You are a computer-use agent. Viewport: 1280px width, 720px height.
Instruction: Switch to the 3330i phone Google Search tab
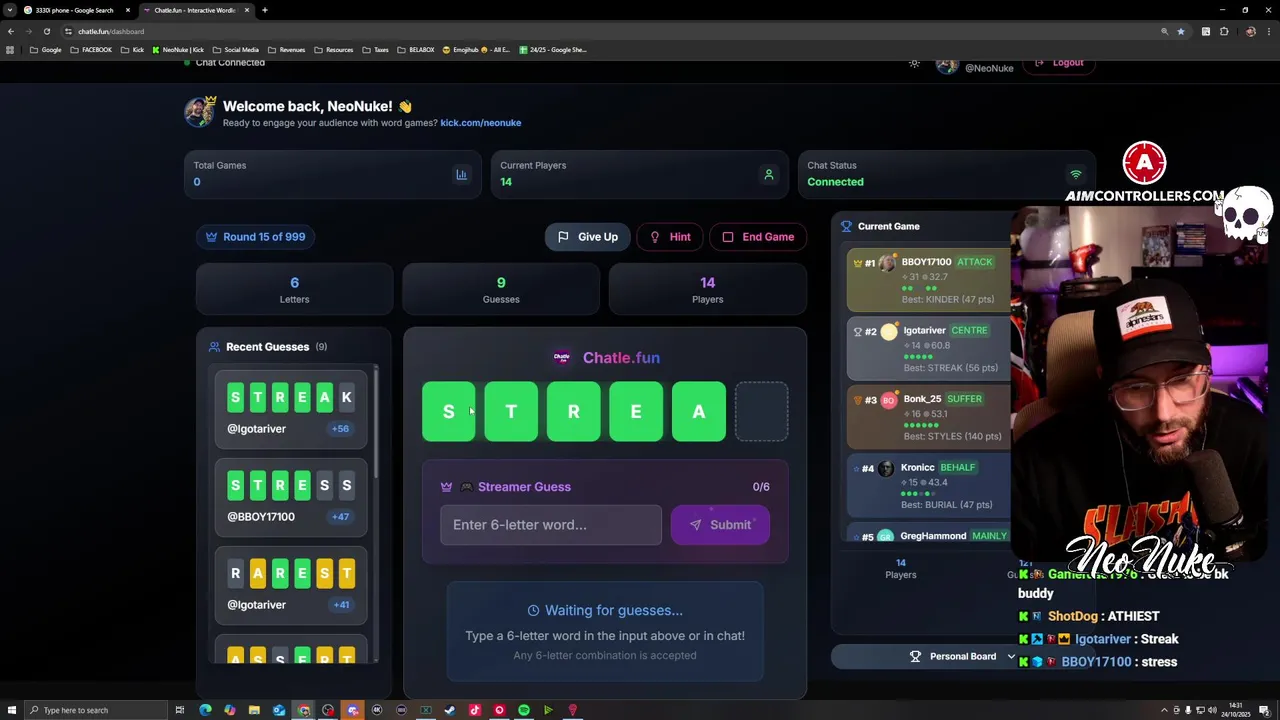pos(75,10)
